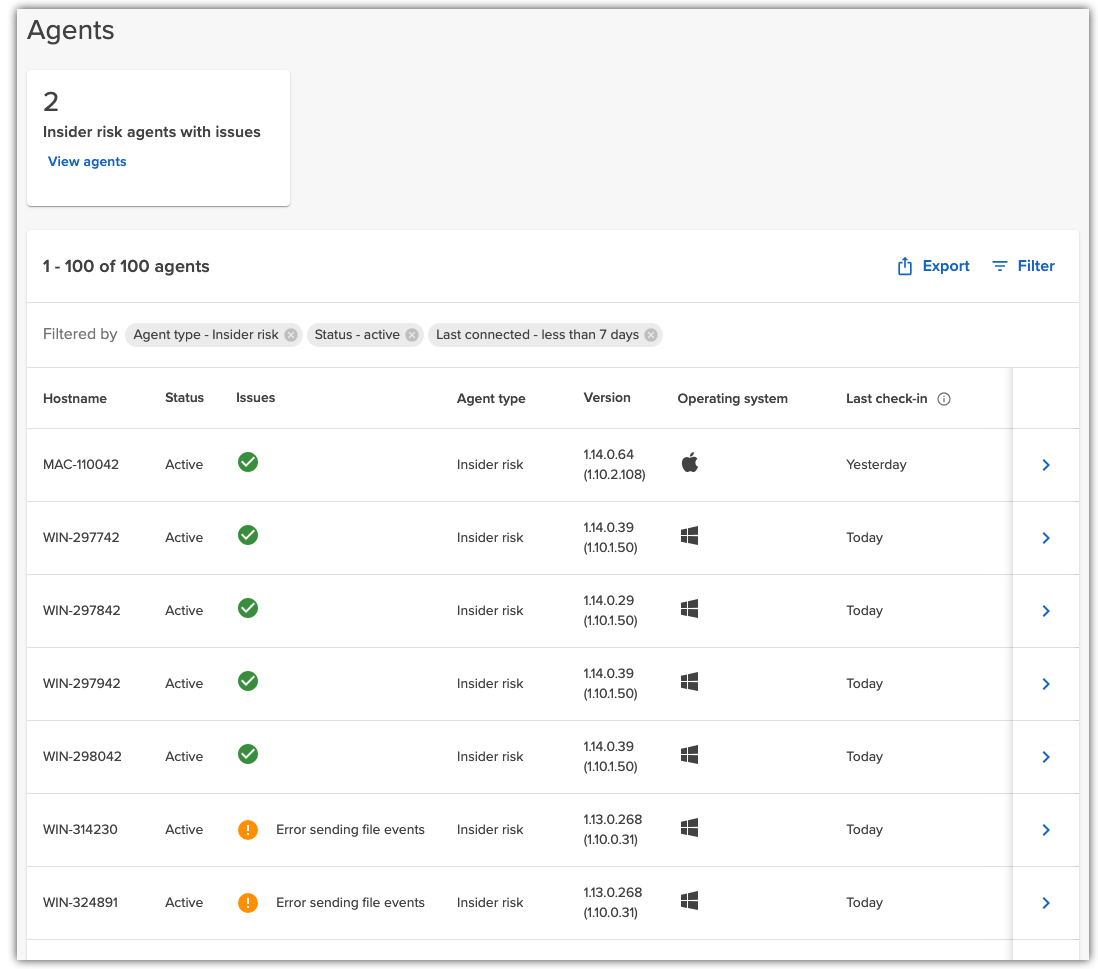Click orange warning icon for WIN-324891
The width and height of the screenshot is (1098, 969).
(x=248, y=902)
